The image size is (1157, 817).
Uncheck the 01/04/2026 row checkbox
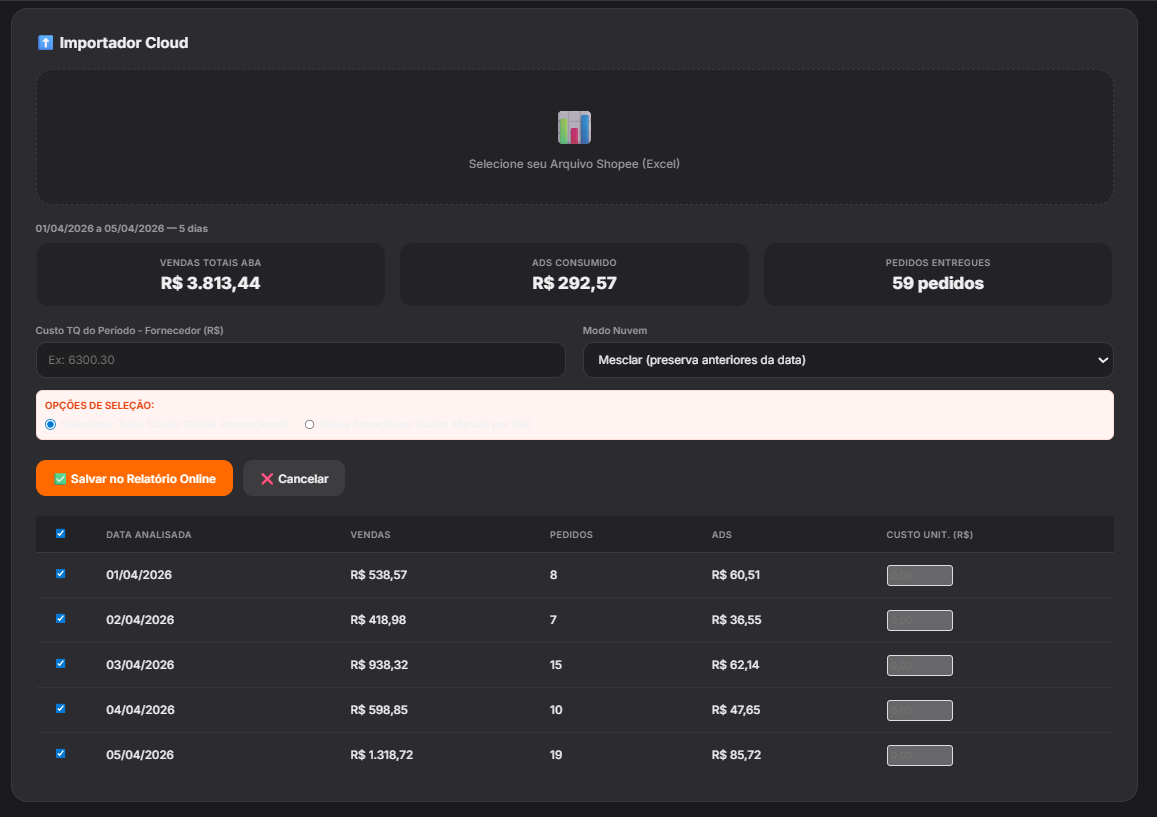point(61,573)
